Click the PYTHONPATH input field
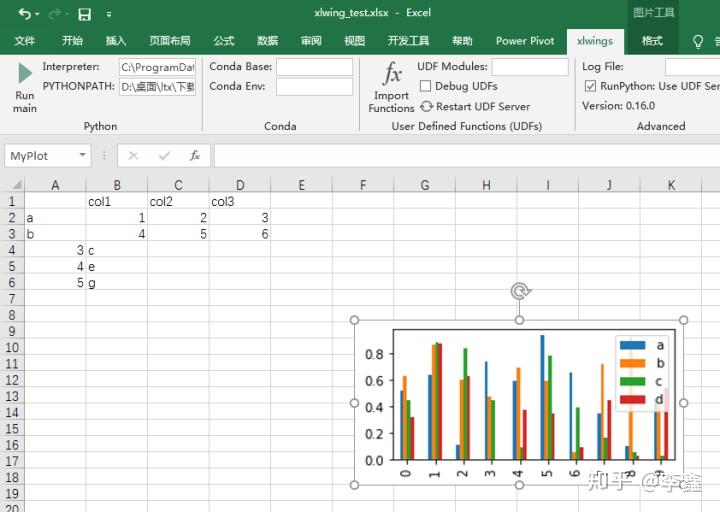The height and width of the screenshot is (512, 720). click(x=158, y=86)
